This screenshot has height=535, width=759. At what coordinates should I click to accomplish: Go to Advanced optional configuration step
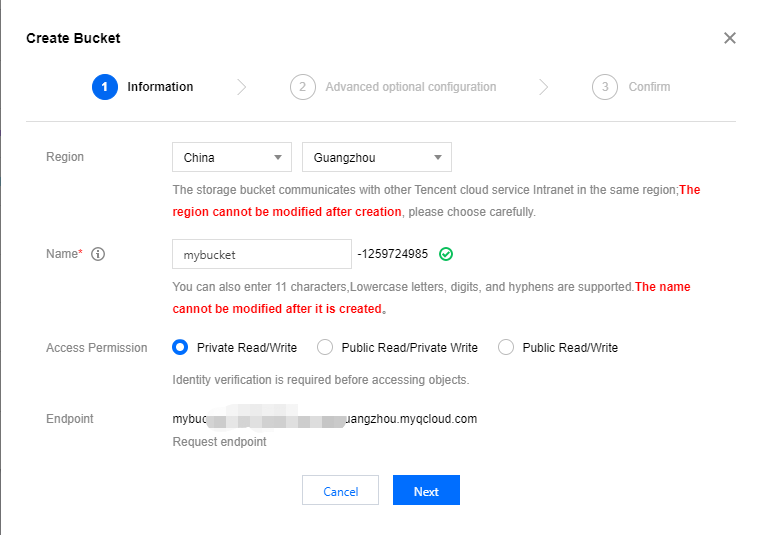pos(410,87)
